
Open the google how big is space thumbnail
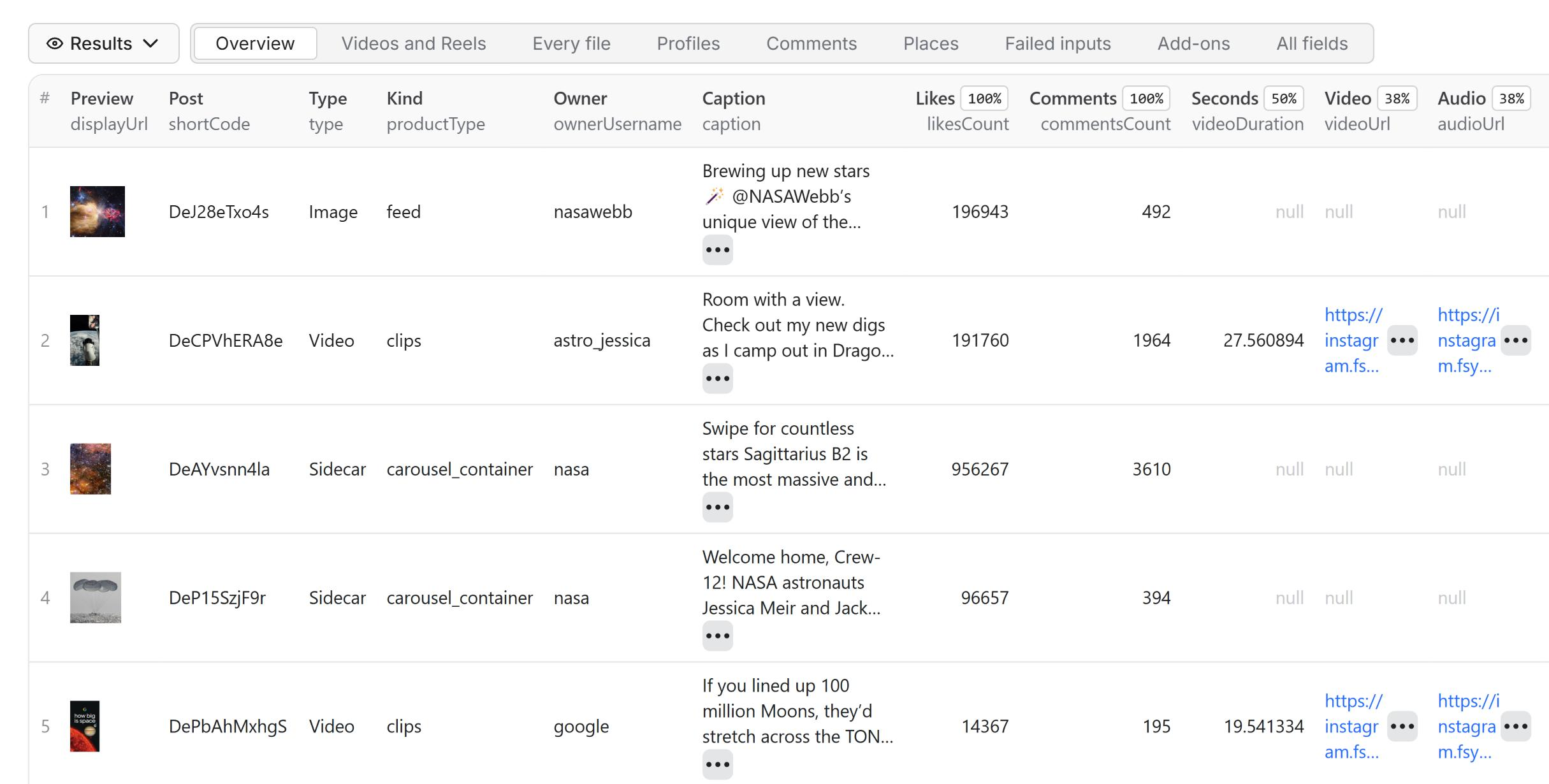click(85, 727)
